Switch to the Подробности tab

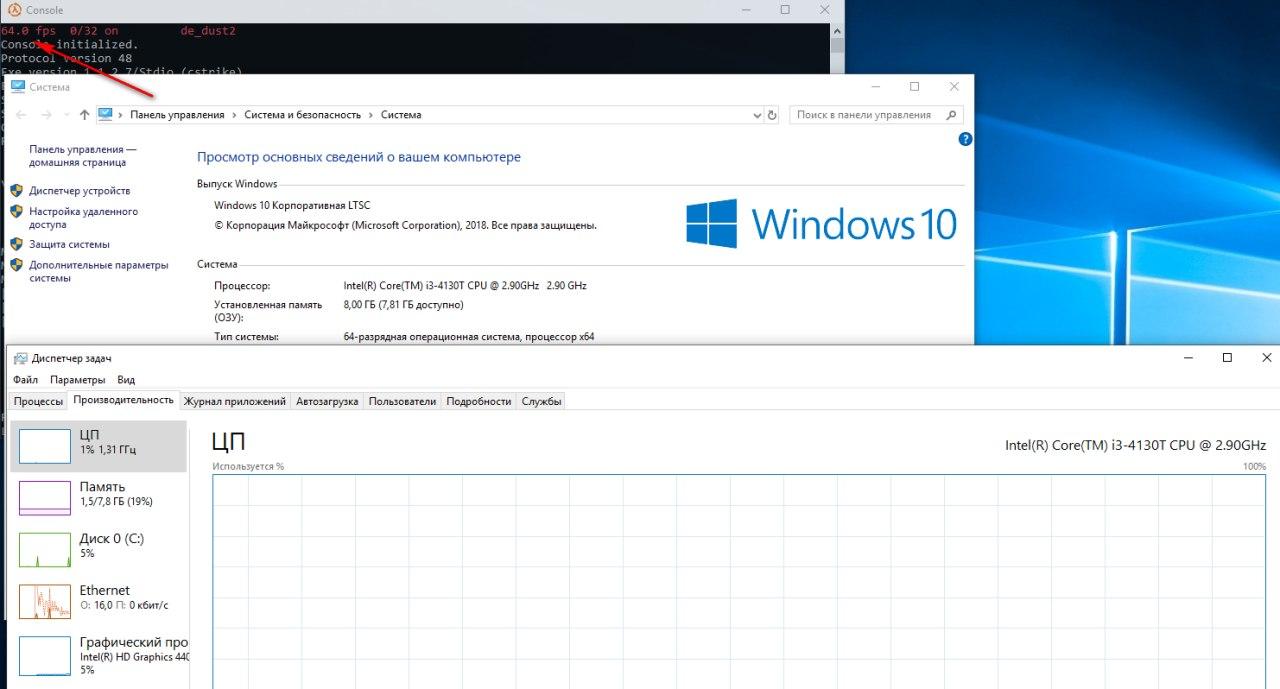tap(479, 401)
